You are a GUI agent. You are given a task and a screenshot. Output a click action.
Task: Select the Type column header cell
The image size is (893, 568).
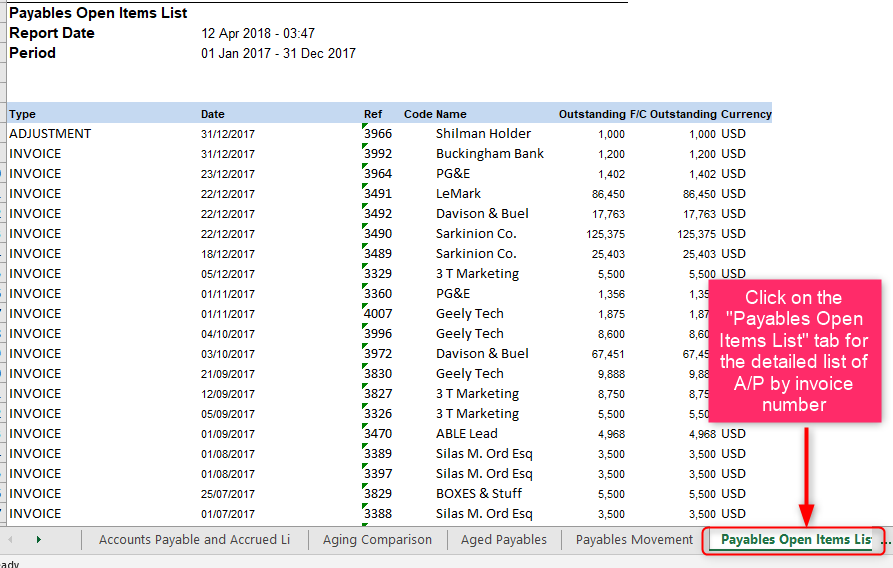pos(23,114)
